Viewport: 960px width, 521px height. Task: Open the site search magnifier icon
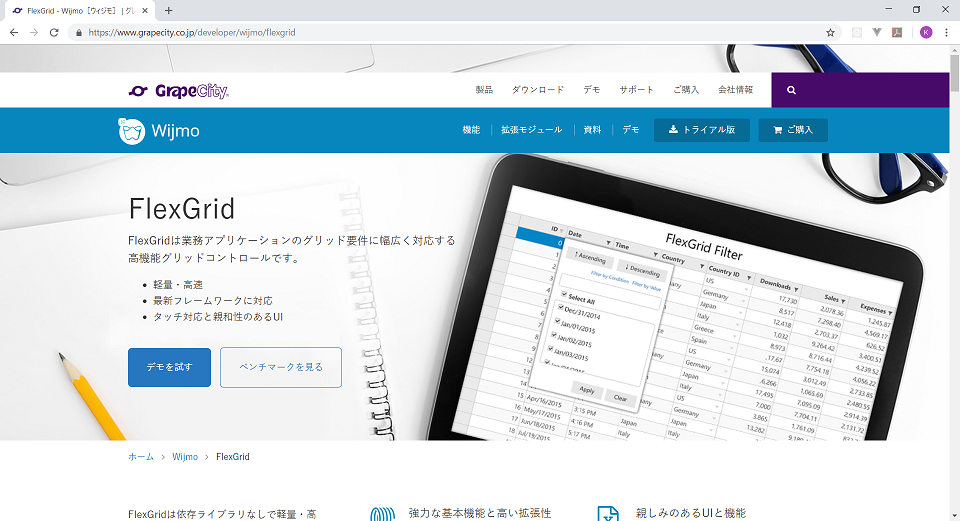(791, 90)
